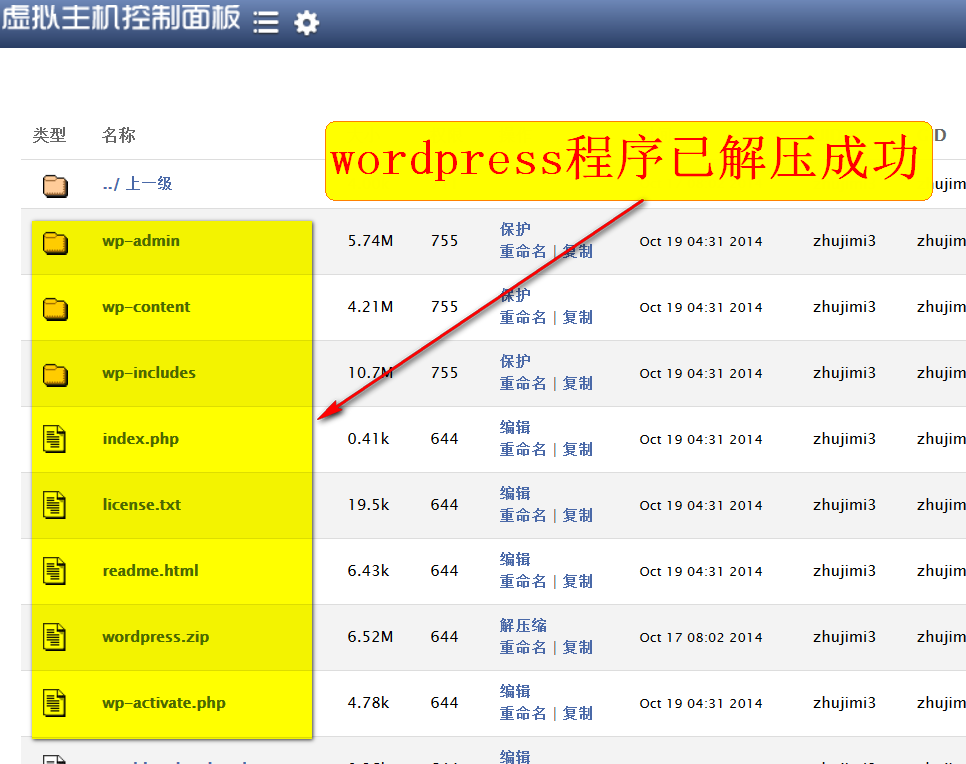Select the 5.74M size of wp-admin
This screenshot has height=764, width=966.
[x=370, y=241]
